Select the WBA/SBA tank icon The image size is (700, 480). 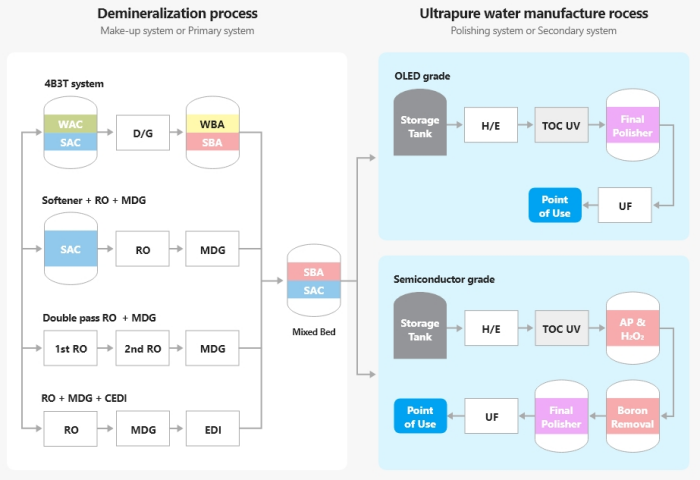(213, 133)
